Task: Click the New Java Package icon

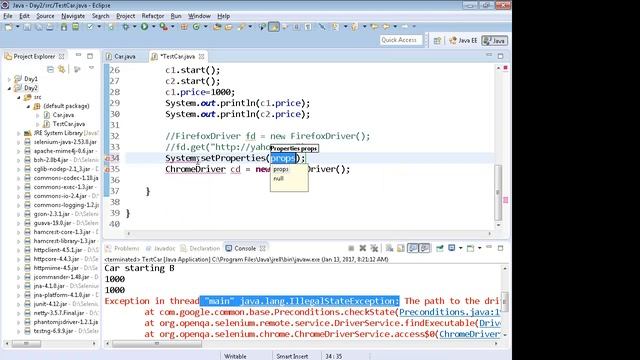Action: click(184, 27)
